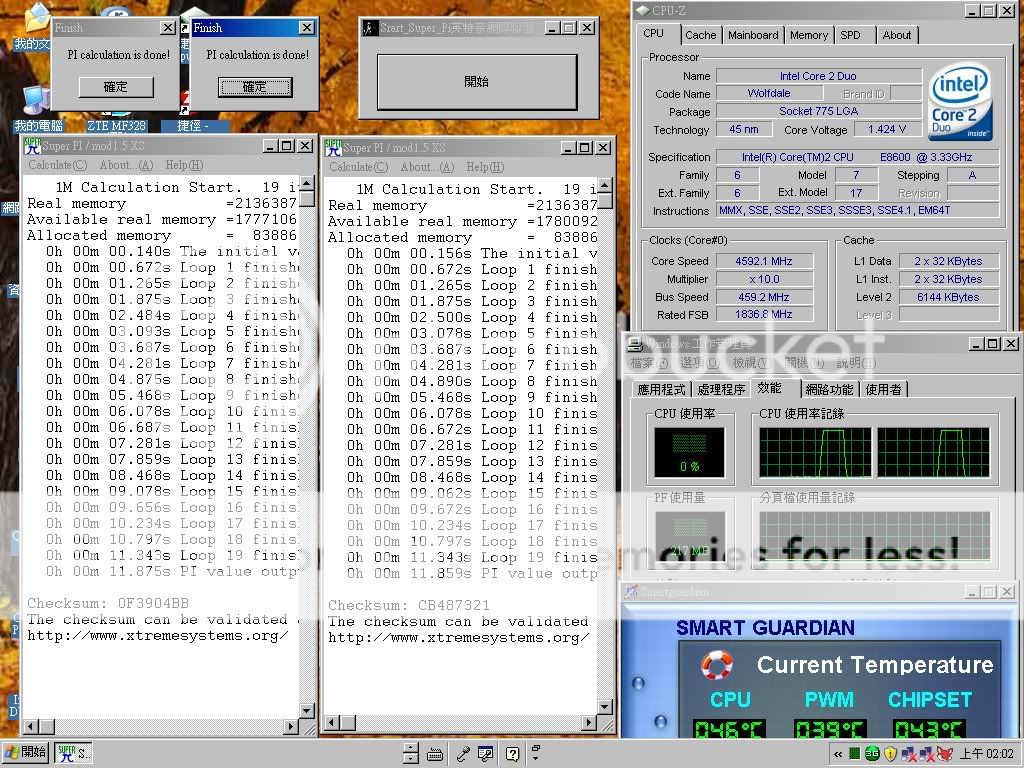Click the help question mark icon on the taskbar
The image size is (1024, 768).
[x=512, y=753]
